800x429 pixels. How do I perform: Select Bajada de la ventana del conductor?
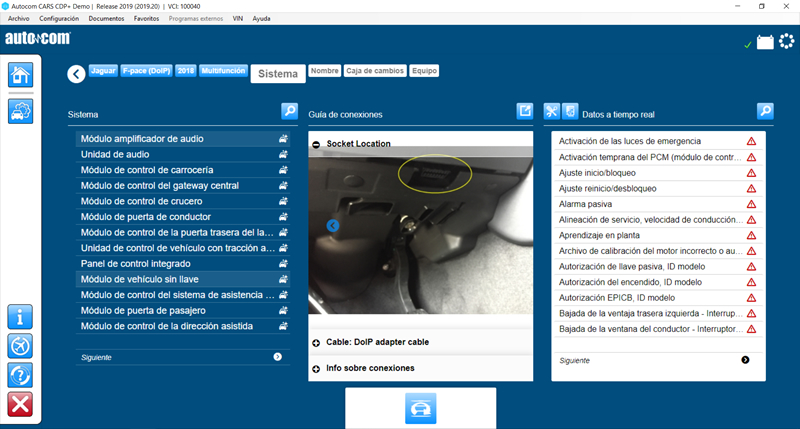click(658, 329)
